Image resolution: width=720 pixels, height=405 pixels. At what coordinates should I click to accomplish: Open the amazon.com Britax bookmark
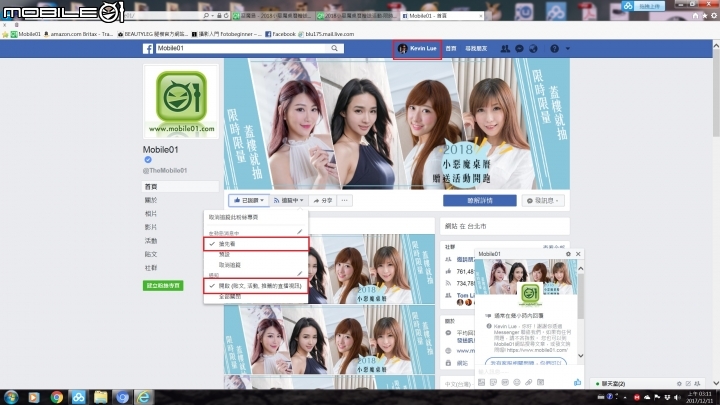coord(78,34)
